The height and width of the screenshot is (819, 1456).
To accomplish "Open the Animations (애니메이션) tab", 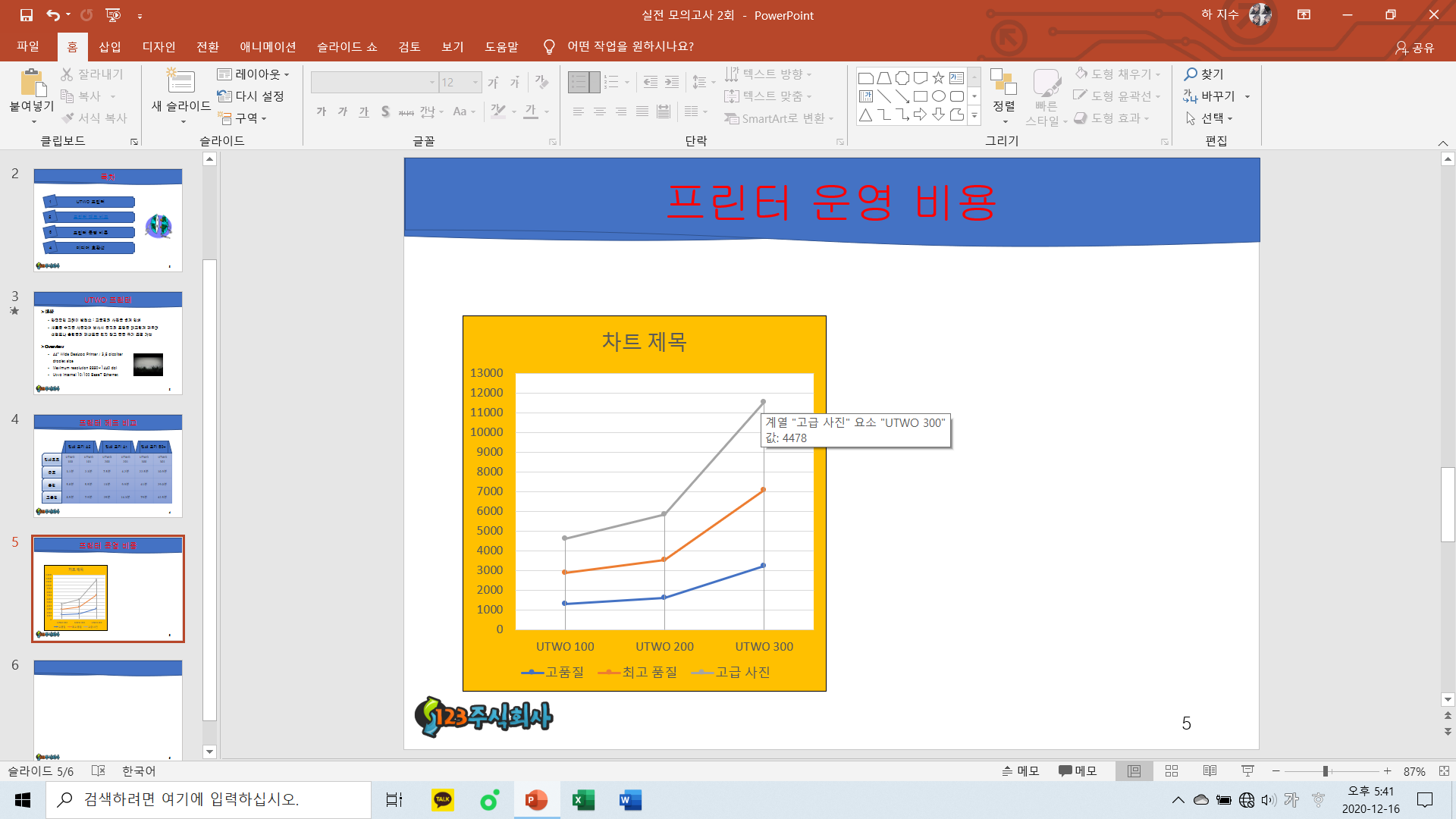I will tap(268, 47).
